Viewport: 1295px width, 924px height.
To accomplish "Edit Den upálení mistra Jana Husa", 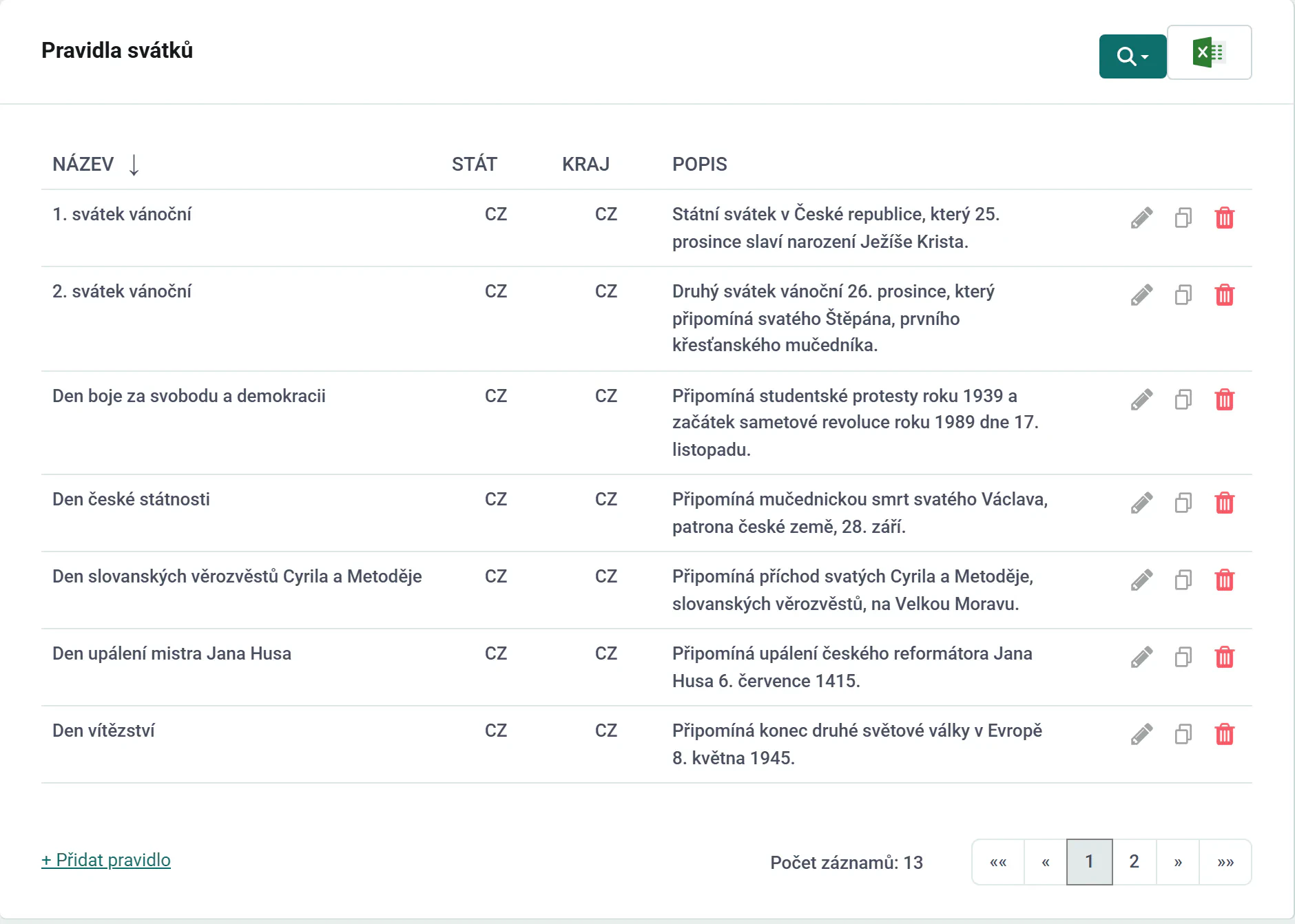I will point(1141,658).
